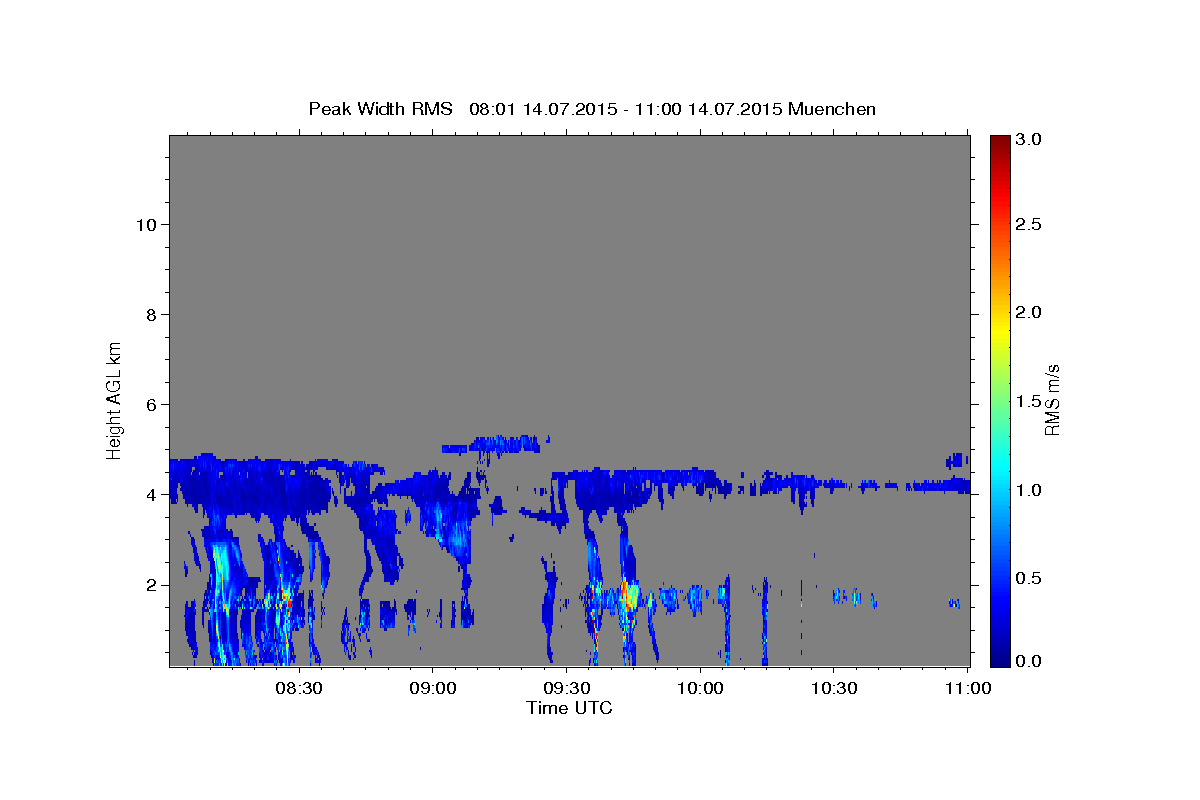Viewport: 1200px width, 800px height.
Task: Click the 08:30 time tick label
Action: tap(298, 688)
